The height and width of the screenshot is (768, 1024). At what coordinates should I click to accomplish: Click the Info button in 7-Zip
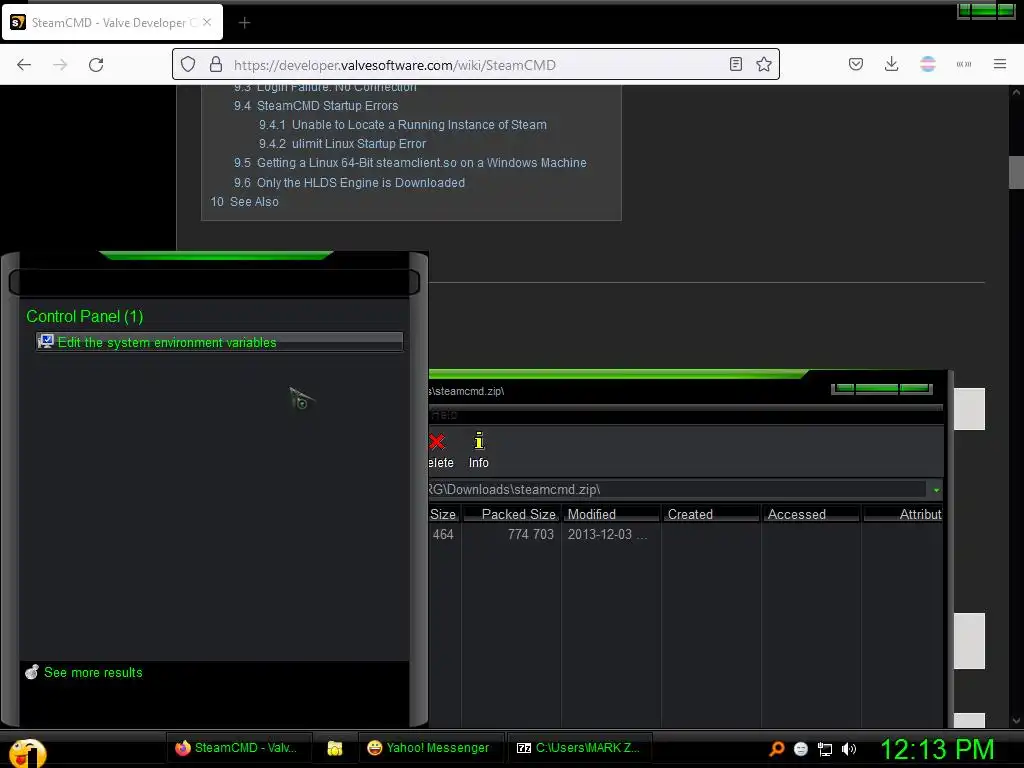point(479,451)
